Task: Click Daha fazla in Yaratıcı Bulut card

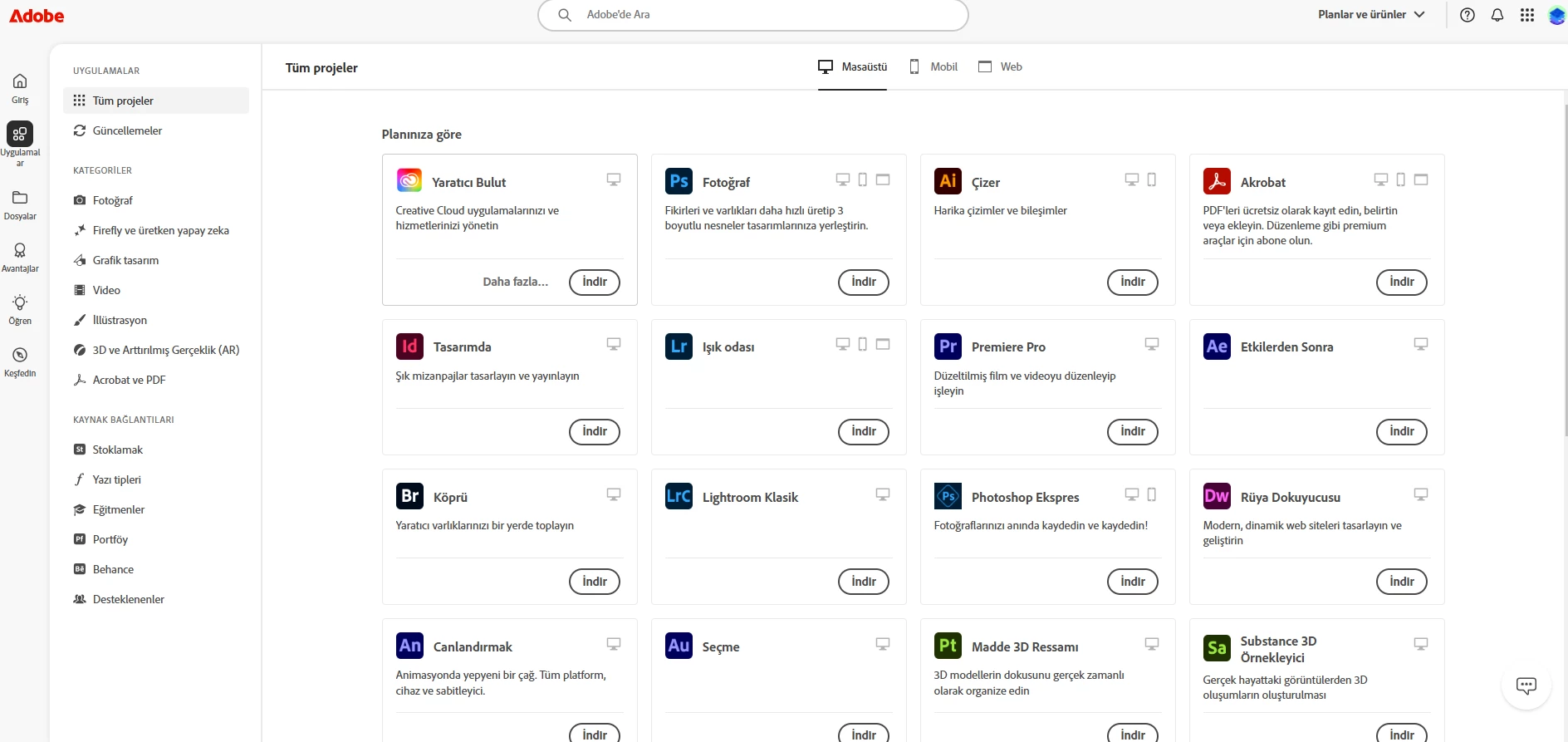Action: pos(515,282)
